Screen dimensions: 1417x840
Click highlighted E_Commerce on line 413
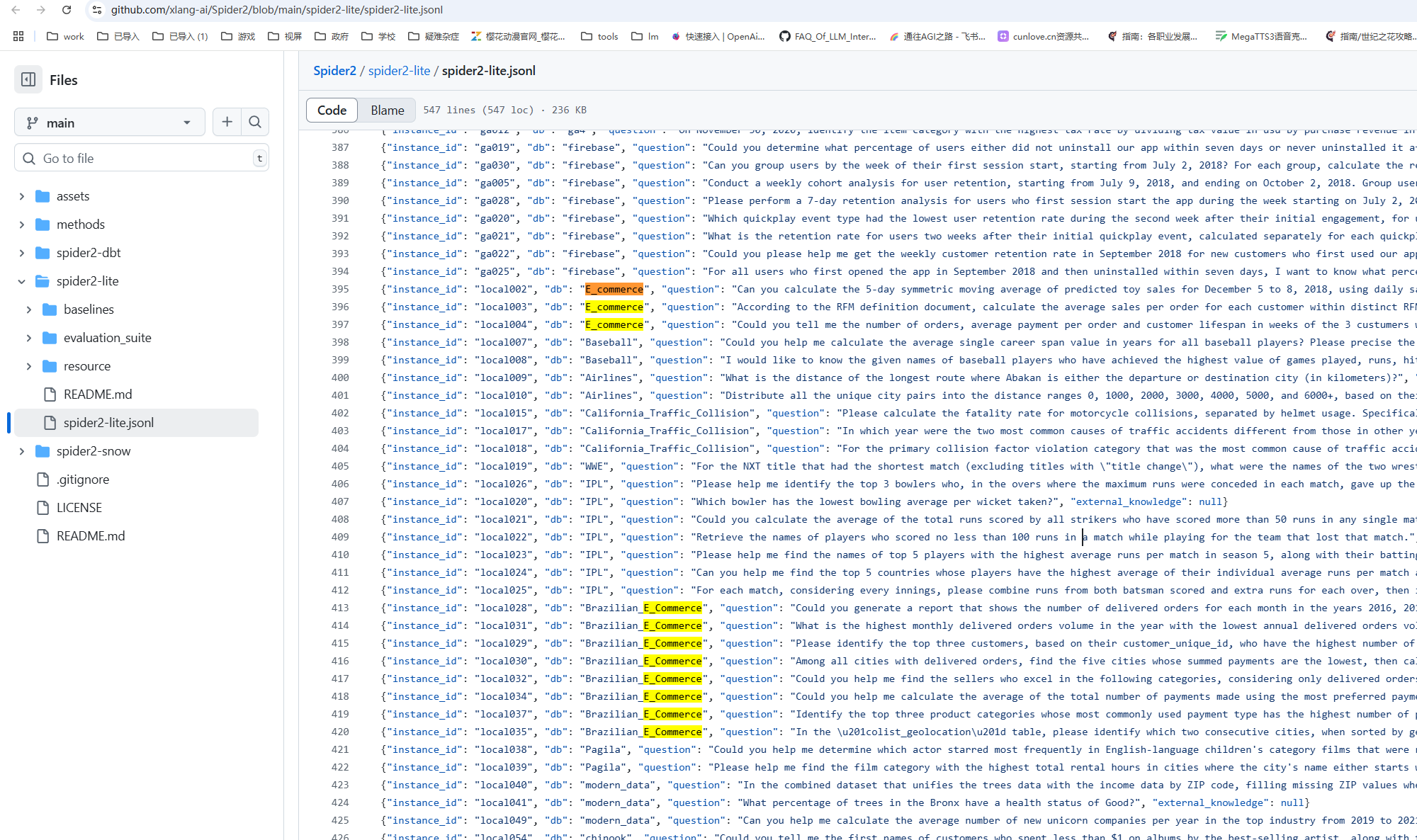tap(673, 608)
